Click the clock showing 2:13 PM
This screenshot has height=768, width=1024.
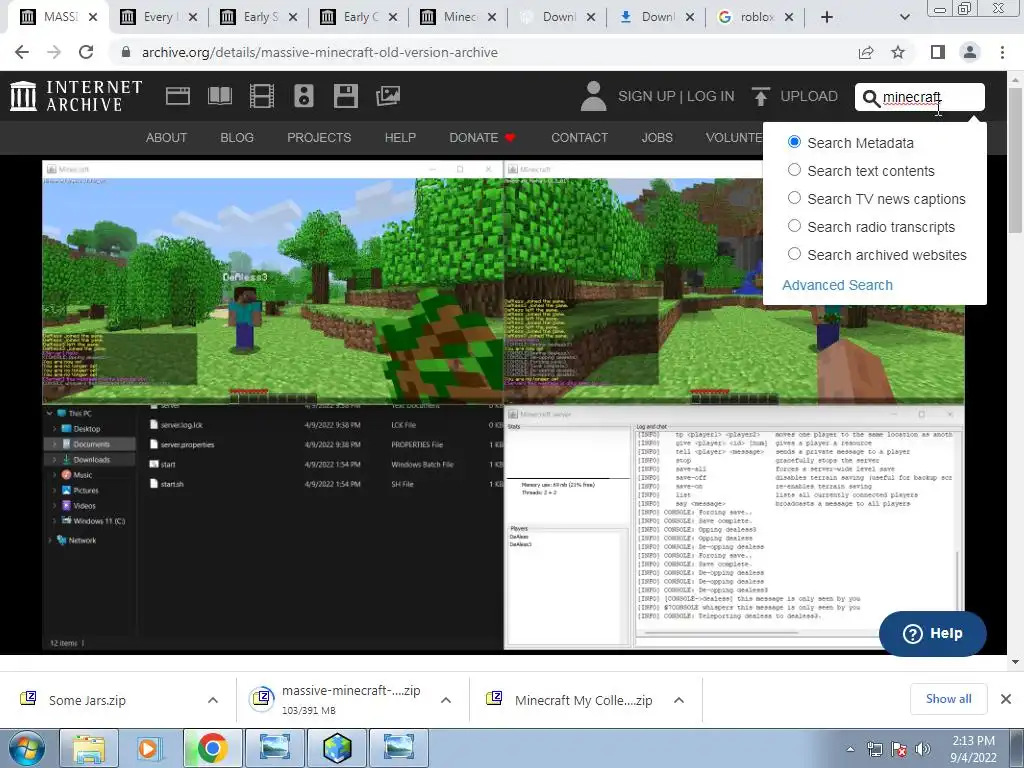tap(973, 741)
